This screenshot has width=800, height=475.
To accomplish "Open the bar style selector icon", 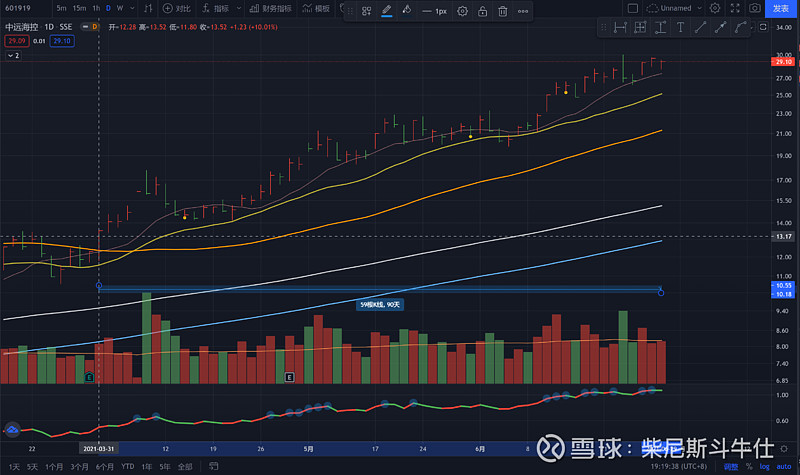I will (x=148, y=8).
